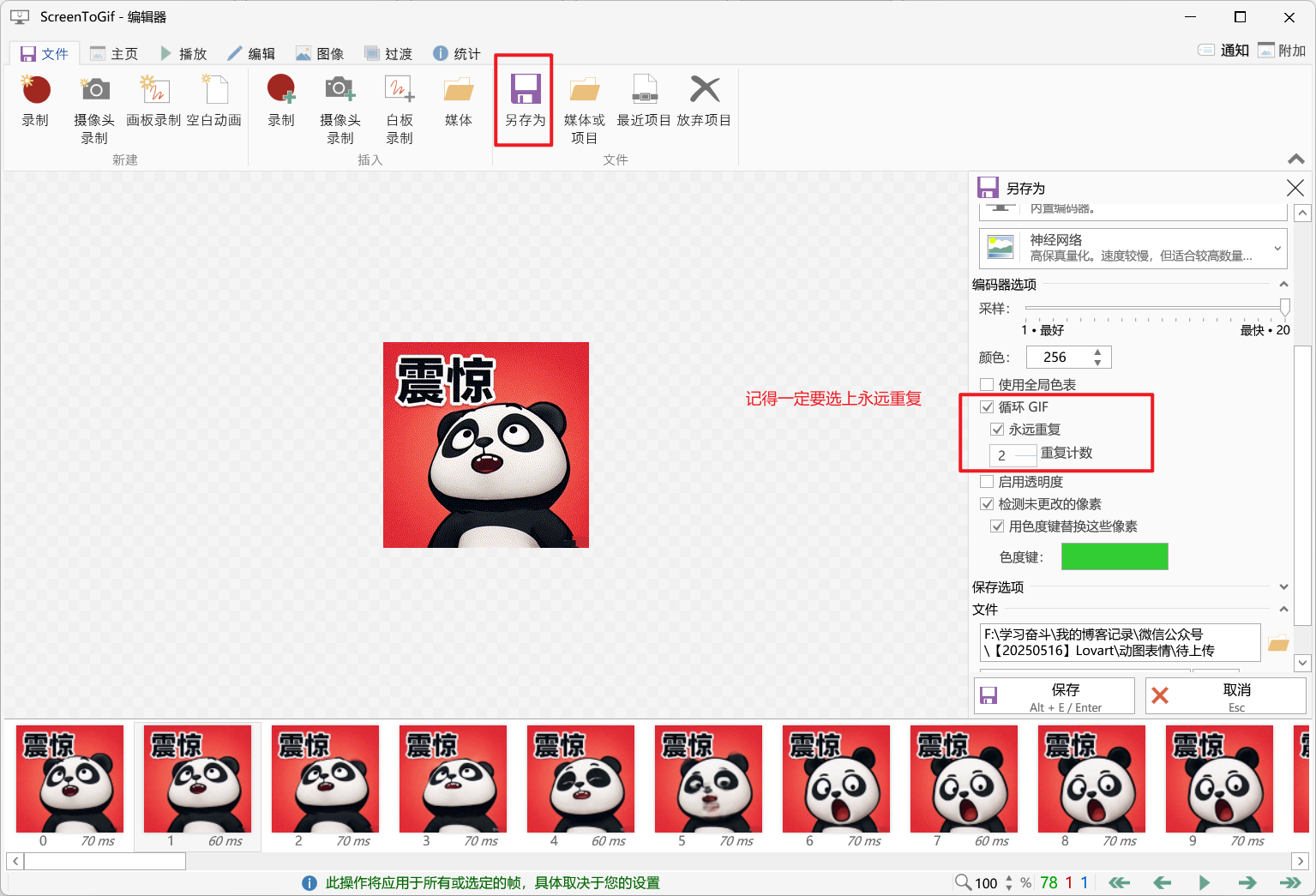
Task: Open recent projects (最近项目)
Action: point(644,102)
